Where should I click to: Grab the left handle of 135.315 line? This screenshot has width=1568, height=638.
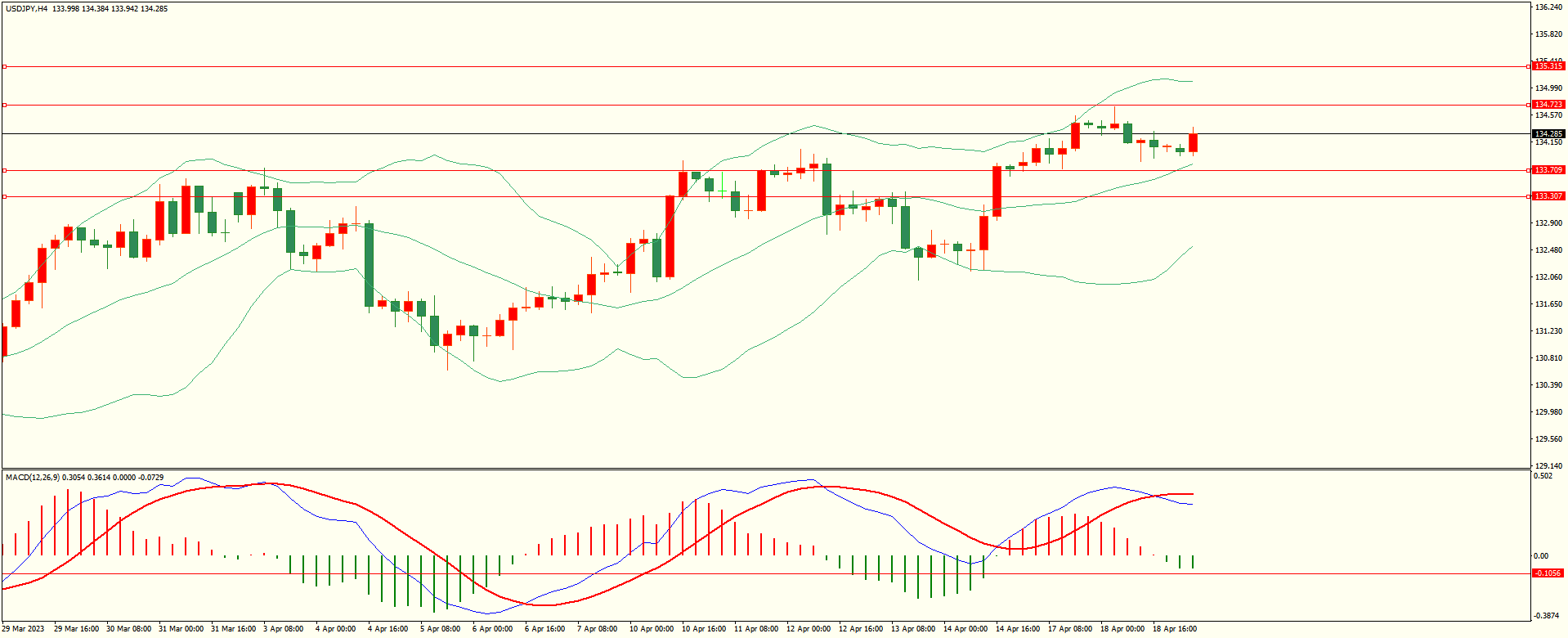(4, 66)
